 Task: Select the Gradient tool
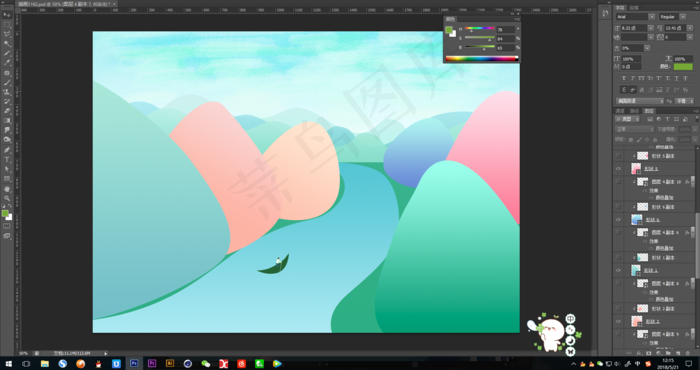pos(7,121)
